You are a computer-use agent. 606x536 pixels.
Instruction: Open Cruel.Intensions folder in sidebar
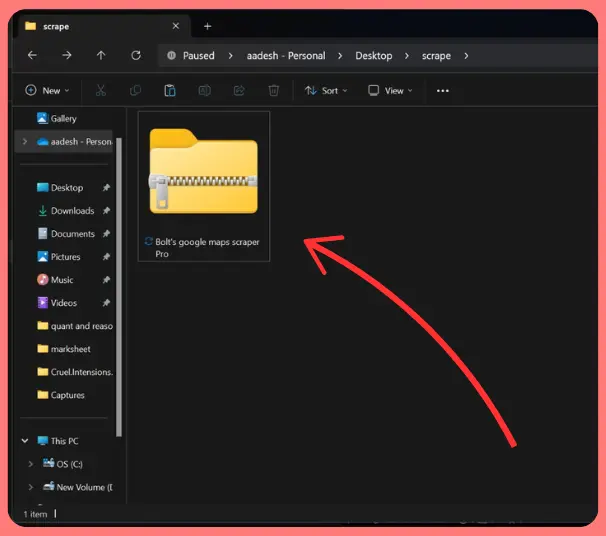(75, 372)
